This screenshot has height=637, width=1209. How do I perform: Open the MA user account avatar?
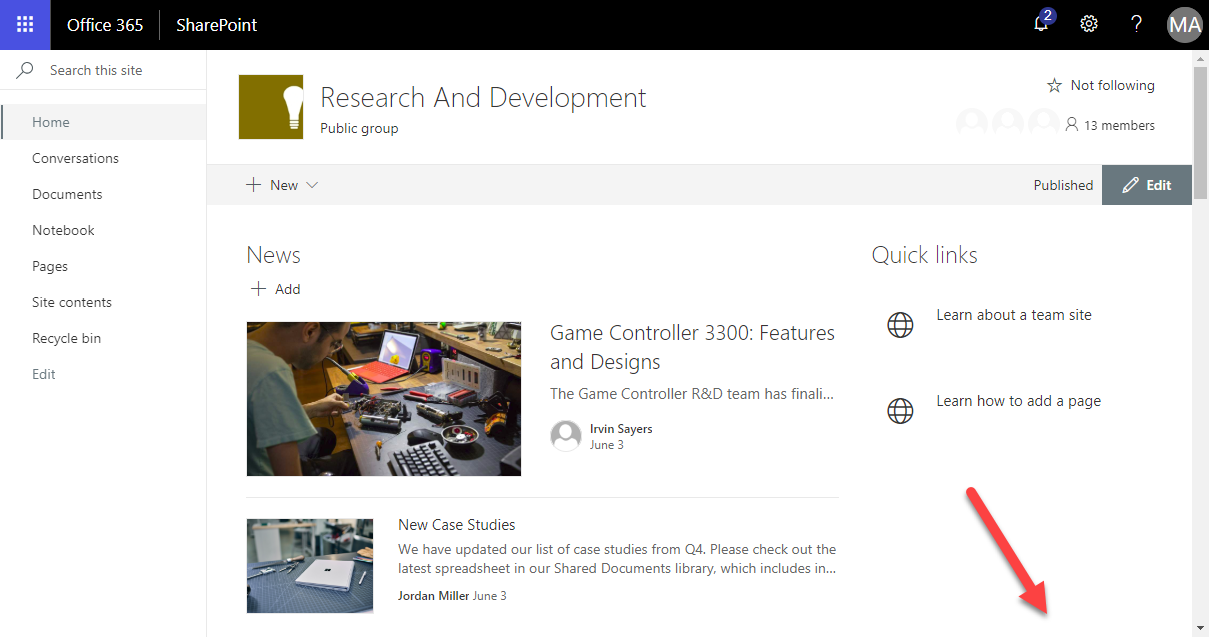[x=1184, y=25]
